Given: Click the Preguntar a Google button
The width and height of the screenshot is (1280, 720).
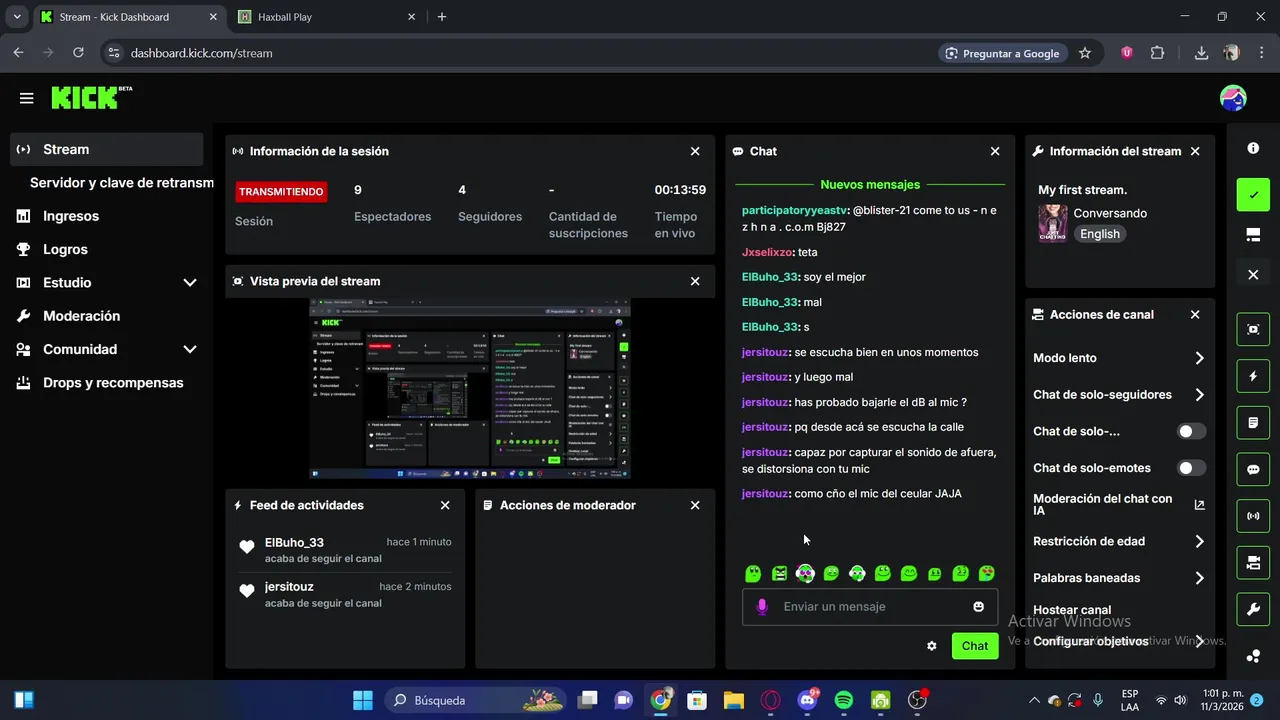Looking at the screenshot, I should point(1002,53).
